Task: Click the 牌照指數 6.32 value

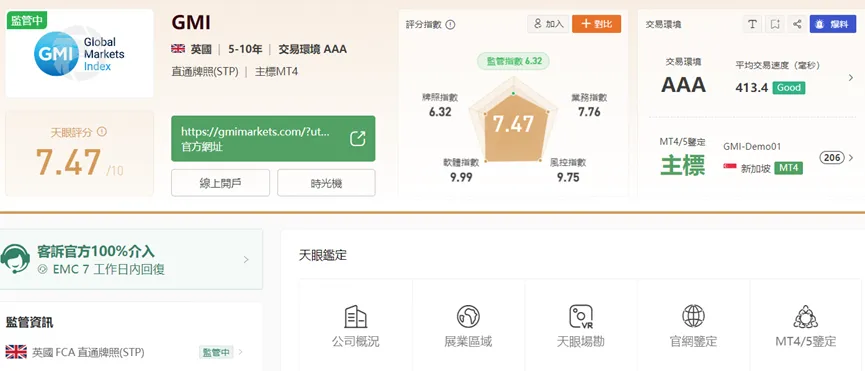Action: (440, 112)
